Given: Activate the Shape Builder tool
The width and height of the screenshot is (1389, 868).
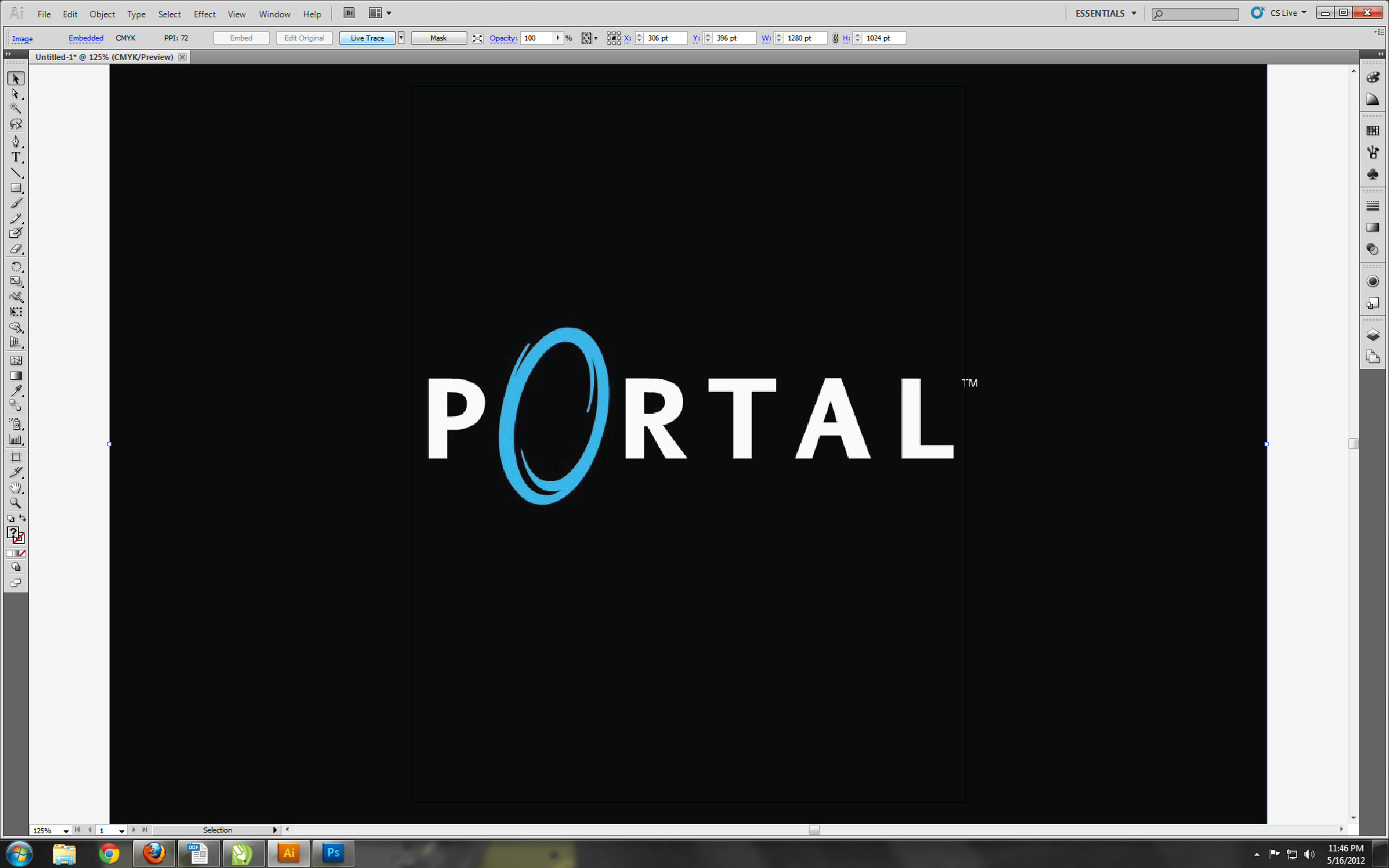Looking at the screenshot, I should click(16, 327).
